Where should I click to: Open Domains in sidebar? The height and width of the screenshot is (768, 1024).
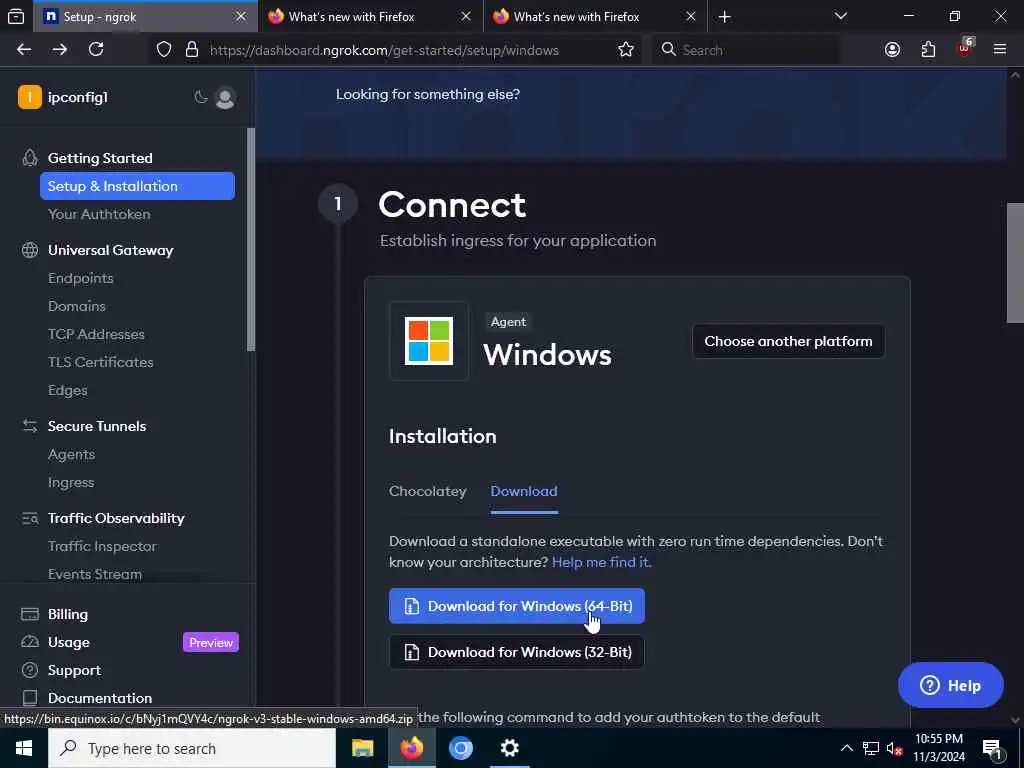(x=77, y=306)
